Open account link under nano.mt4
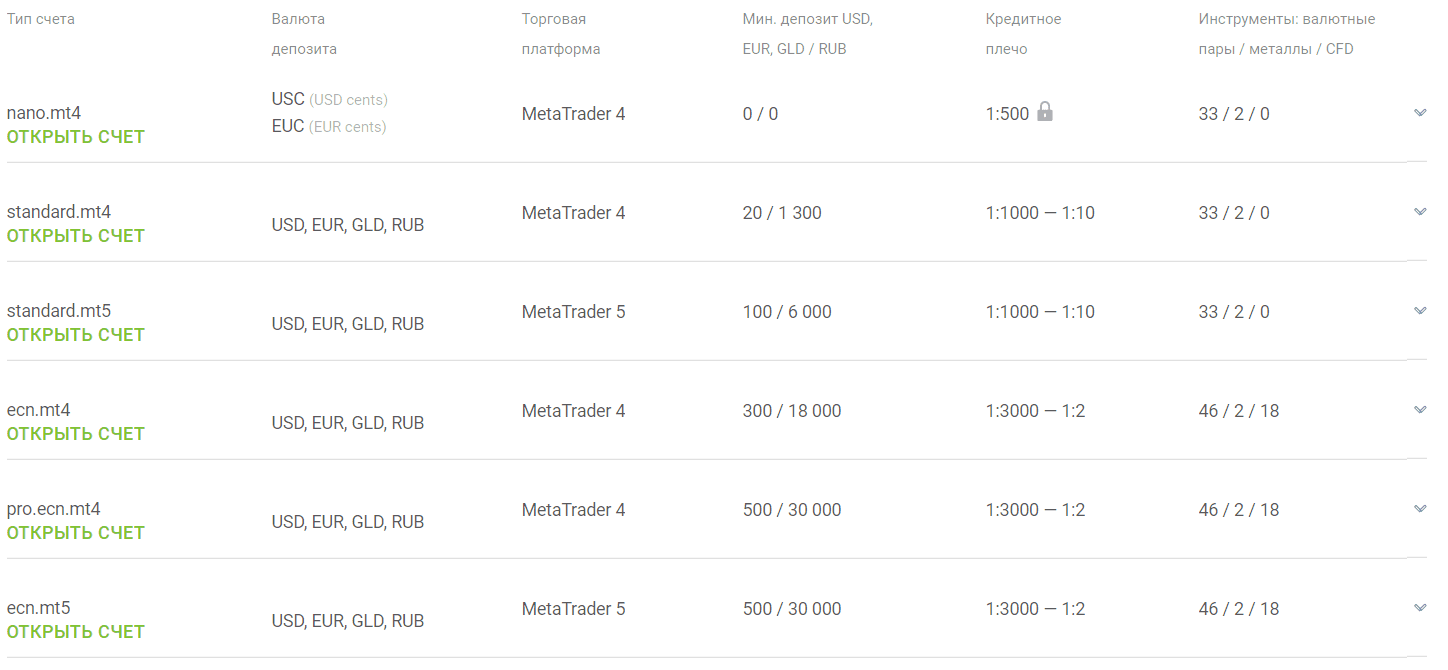 (76, 137)
